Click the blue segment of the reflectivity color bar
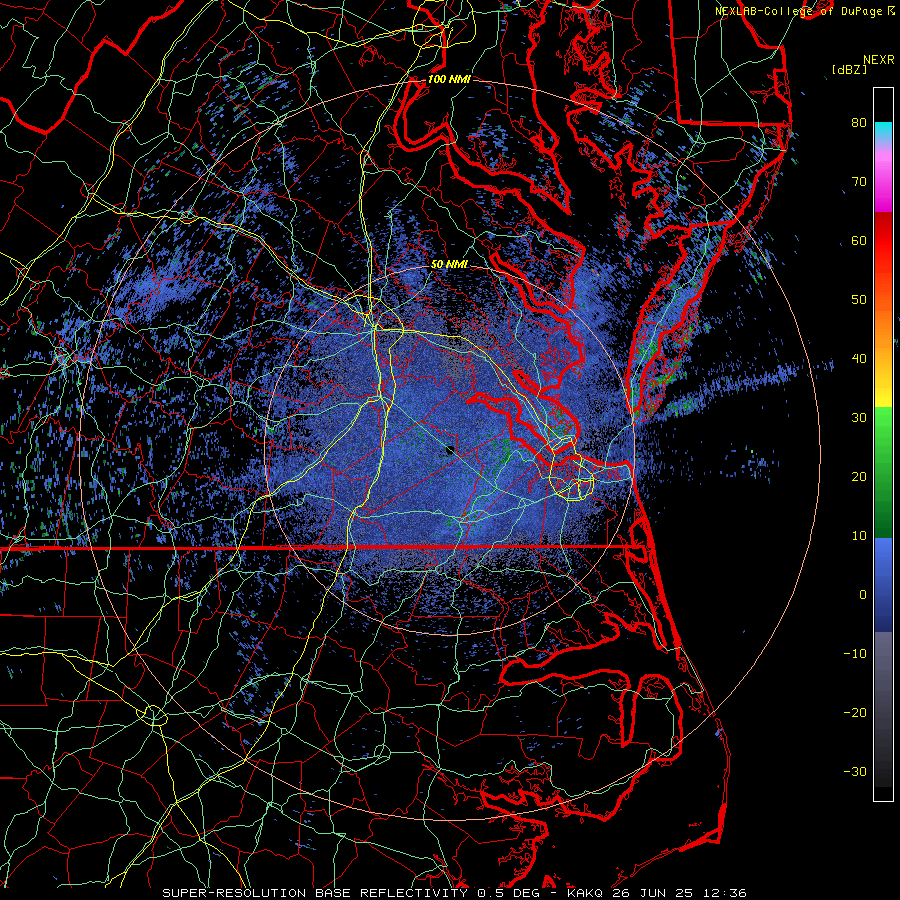 click(883, 585)
